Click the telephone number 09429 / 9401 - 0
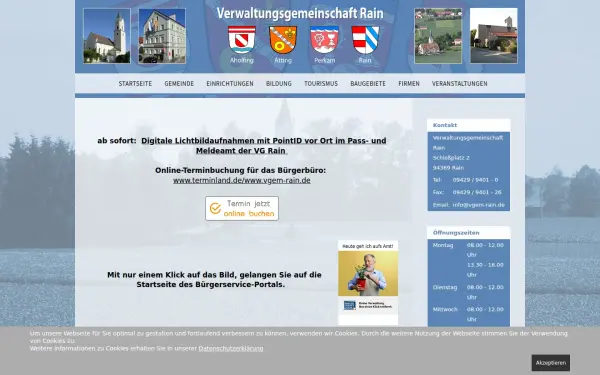The width and height of the screenshot is (600, 375). pyautogui.click(x=475, y=180)
